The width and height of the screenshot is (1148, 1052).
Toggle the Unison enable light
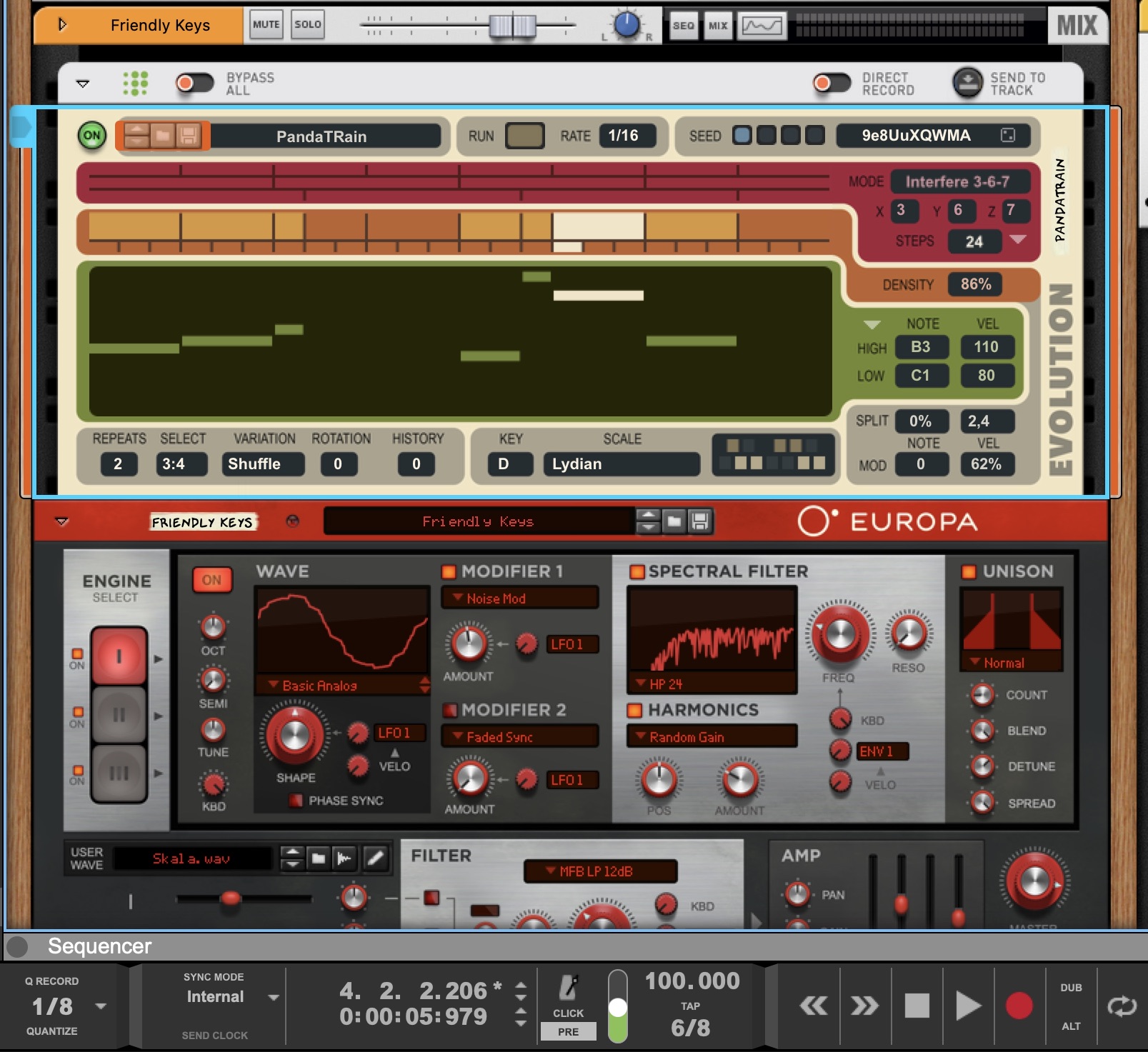pos(969,571)
